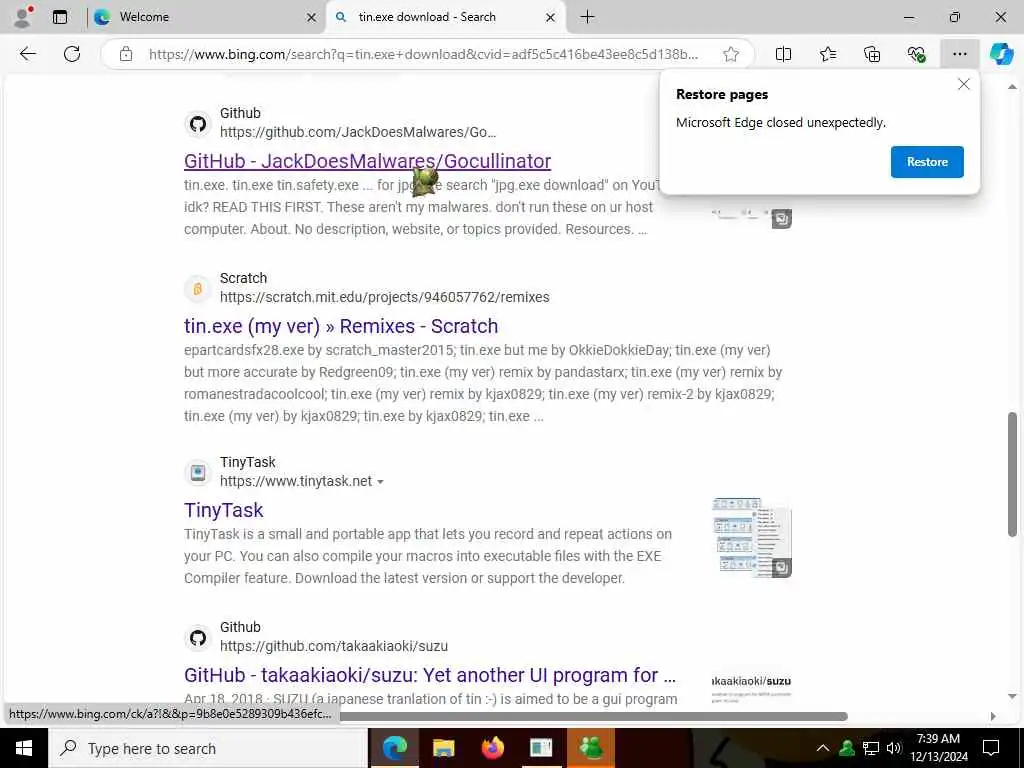
Task: Expand the tinytask.net URL dropdown arrow
Action: 381,482
